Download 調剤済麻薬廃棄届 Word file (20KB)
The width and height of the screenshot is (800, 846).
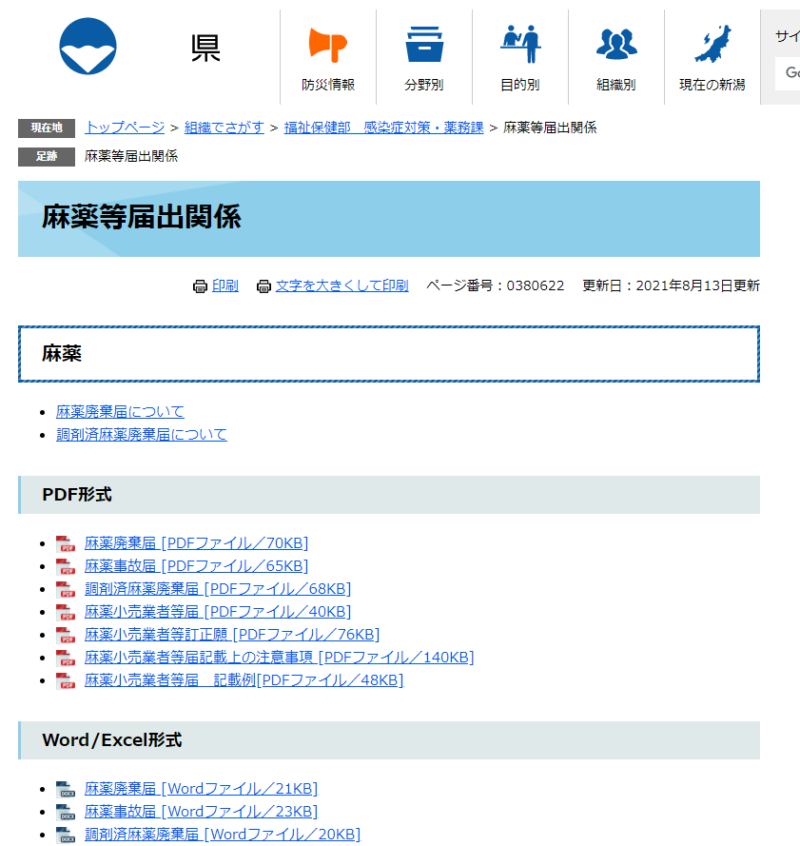click(222, 834)
